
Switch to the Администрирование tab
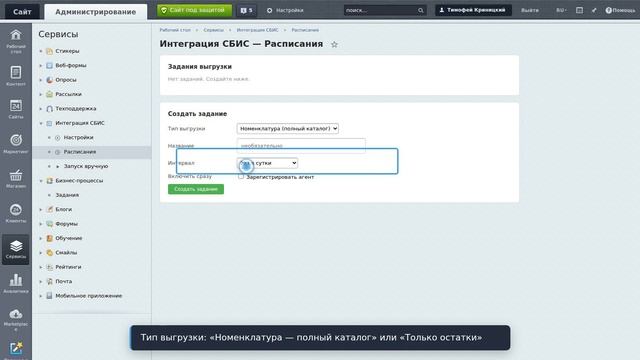96,12
